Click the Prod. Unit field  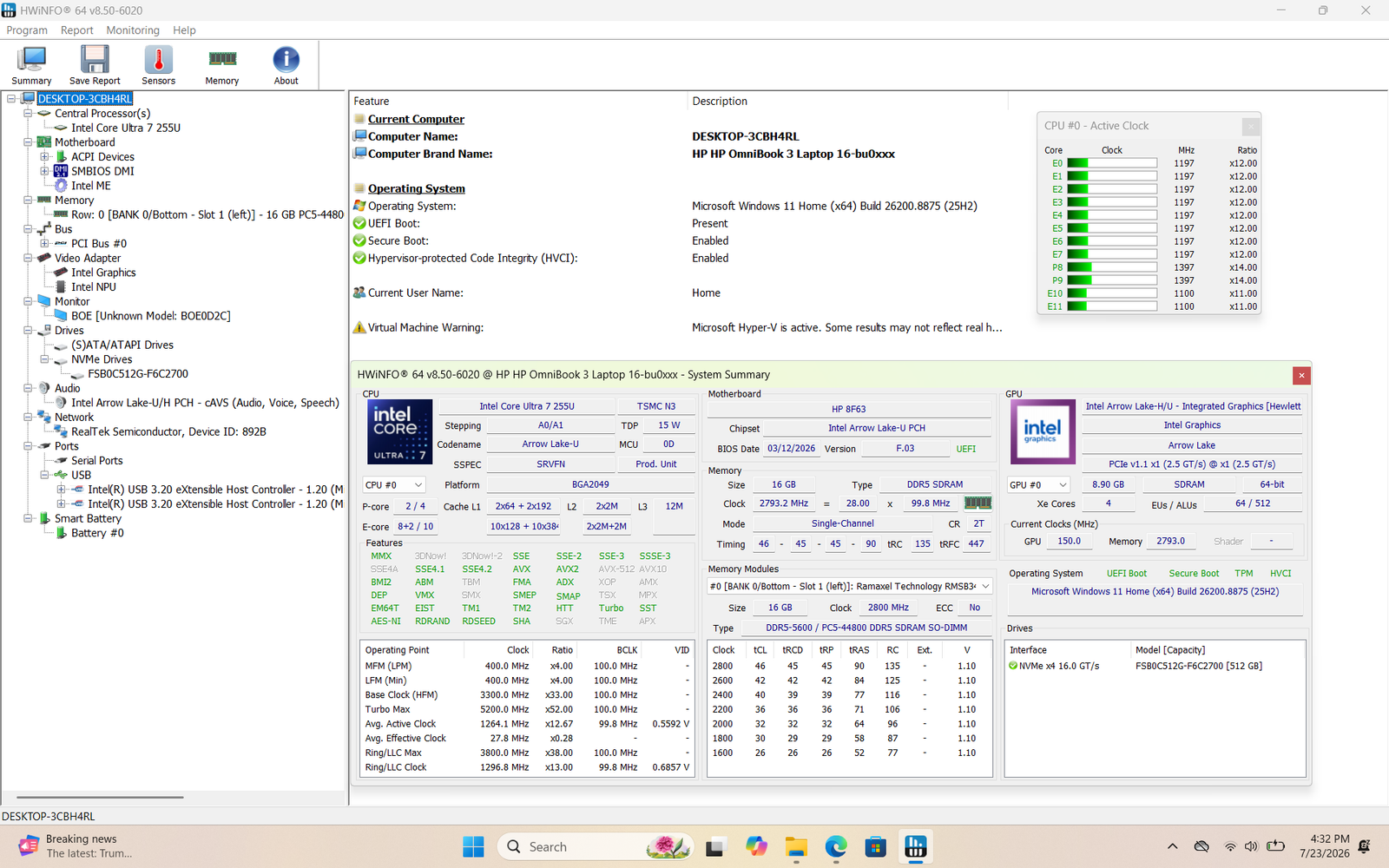[656, 464]
